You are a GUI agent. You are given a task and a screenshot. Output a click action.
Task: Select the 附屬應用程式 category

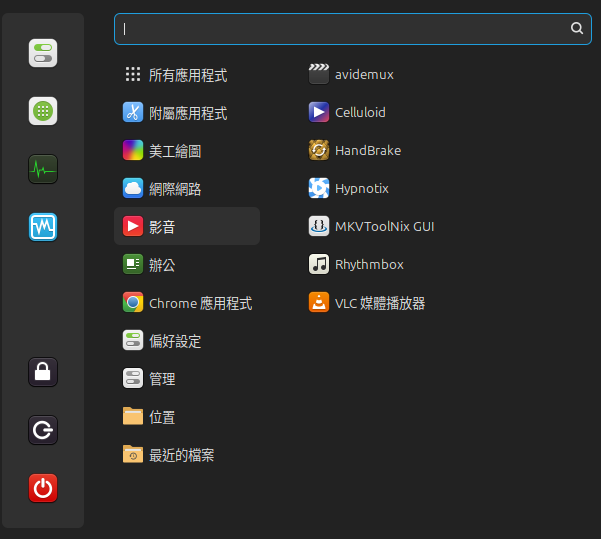click(187, 112)
